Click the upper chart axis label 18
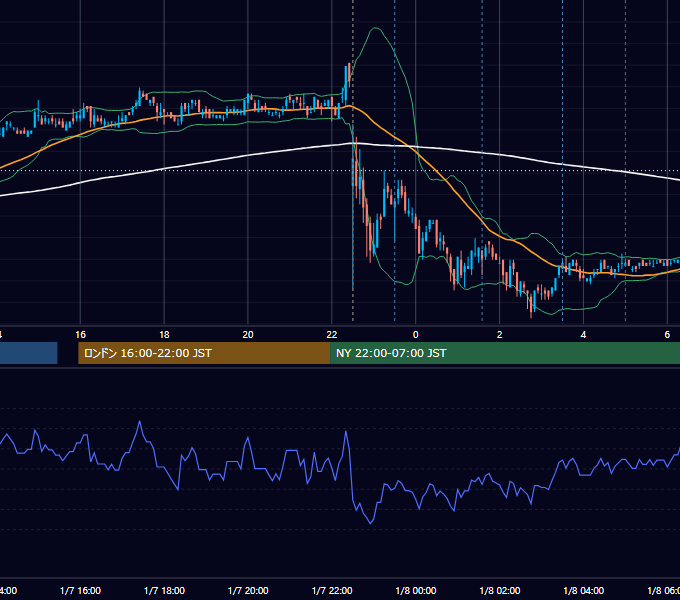The height and width of the screenshot is (600, 680). pyautogui.click(x=164, y=335)
